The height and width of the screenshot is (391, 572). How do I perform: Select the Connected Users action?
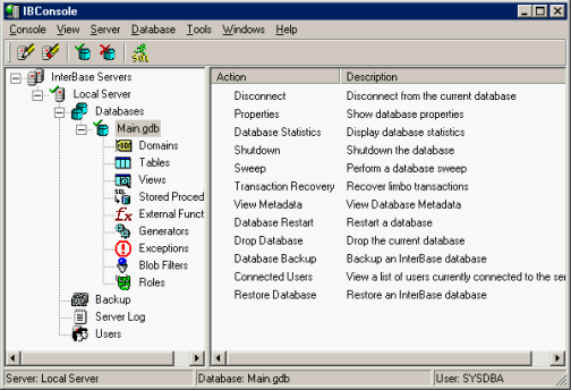pyautogui.click(x=273, y=277)
